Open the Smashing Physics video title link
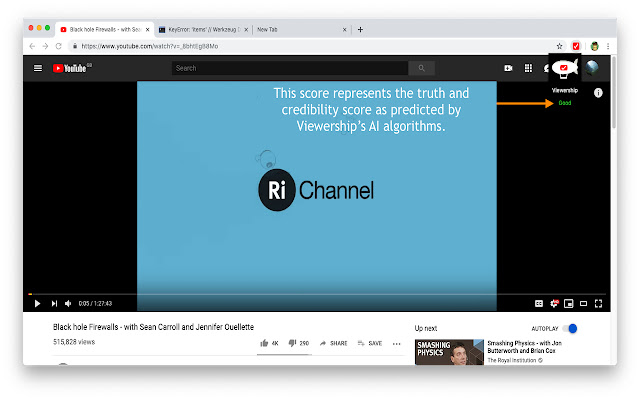The width and height of the screenshot is (640, 400). (524, 347)
